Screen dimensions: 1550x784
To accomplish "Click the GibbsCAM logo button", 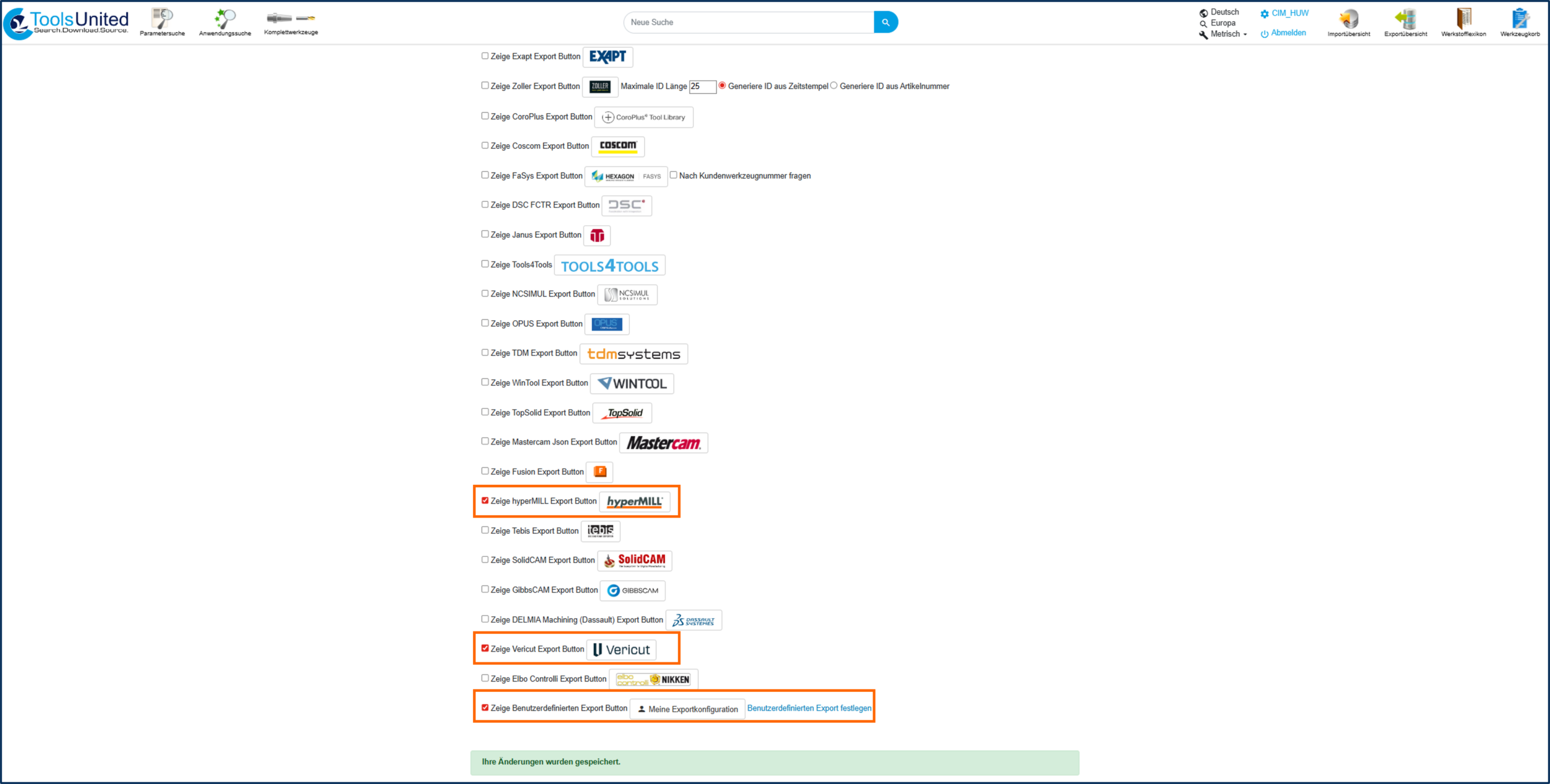I will click(633, 591).
